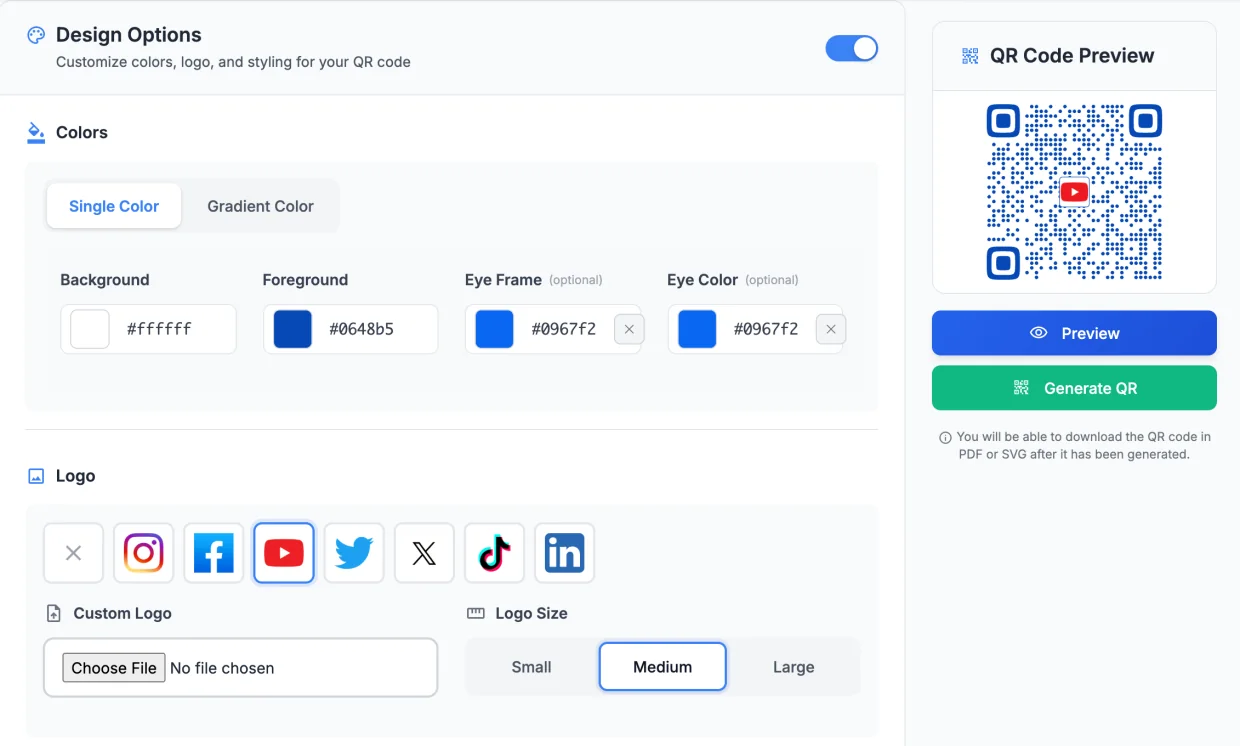The image size is (1240, 746).
Task: Set logo size to Small
Action: point(531,667)
